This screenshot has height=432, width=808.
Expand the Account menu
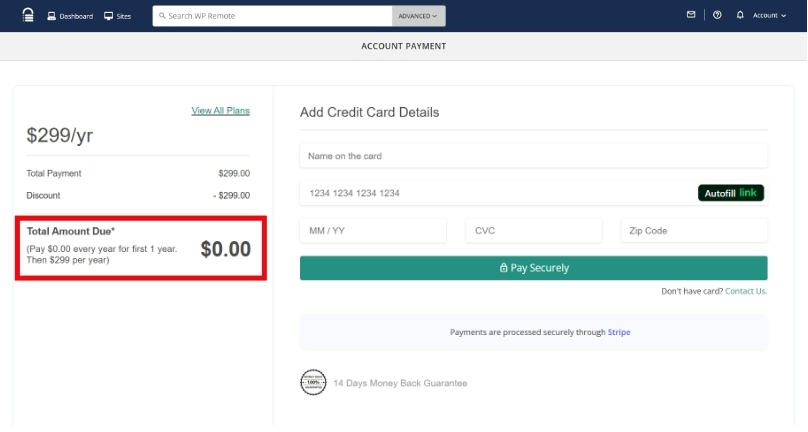(x=769, y=16)
